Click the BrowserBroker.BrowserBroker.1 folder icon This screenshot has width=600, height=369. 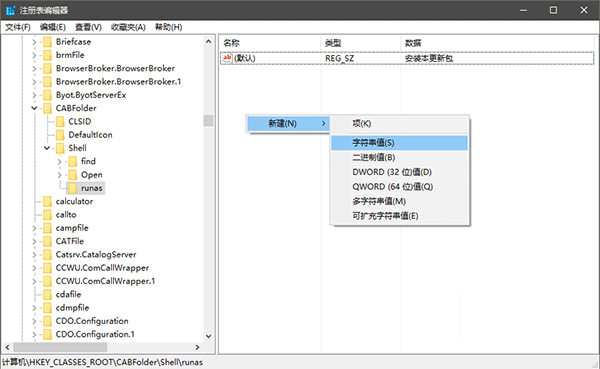(x=47, y=82)
